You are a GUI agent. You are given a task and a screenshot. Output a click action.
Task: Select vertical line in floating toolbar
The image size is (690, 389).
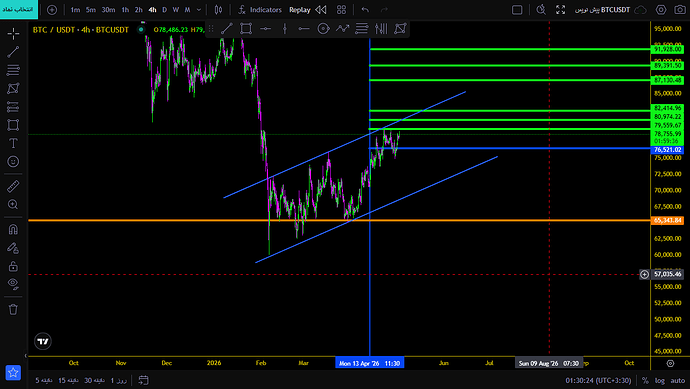285,29
